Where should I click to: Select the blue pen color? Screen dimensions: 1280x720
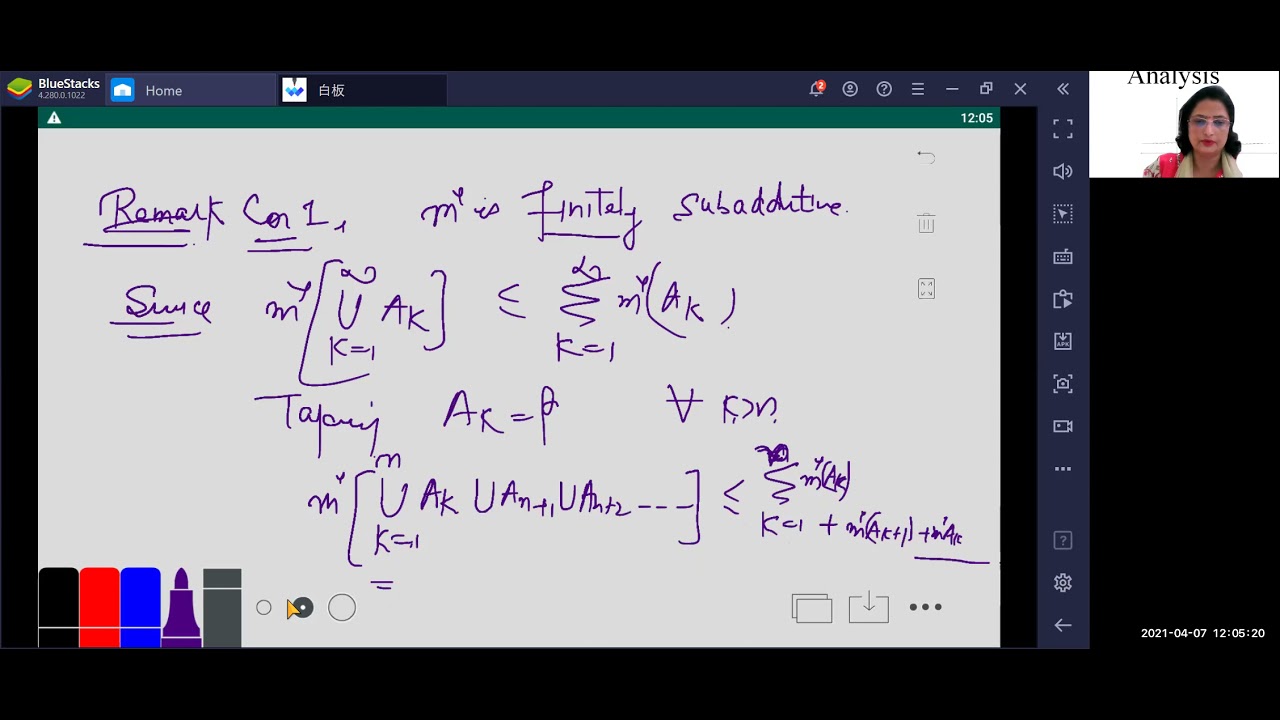click(140, 607)
